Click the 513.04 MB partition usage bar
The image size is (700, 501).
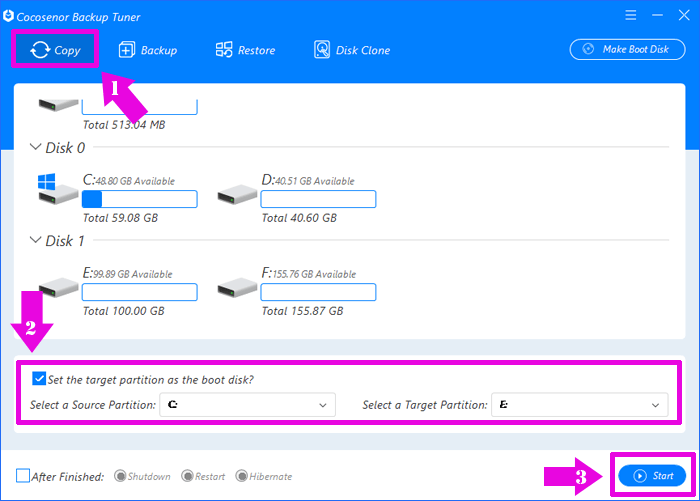[140, 107]
